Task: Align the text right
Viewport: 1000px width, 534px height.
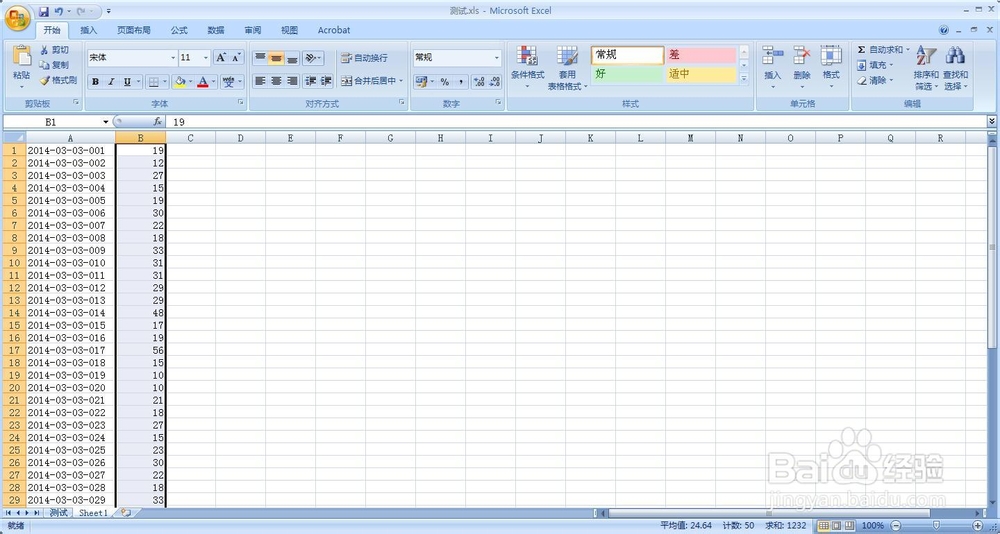Action: 292,81
